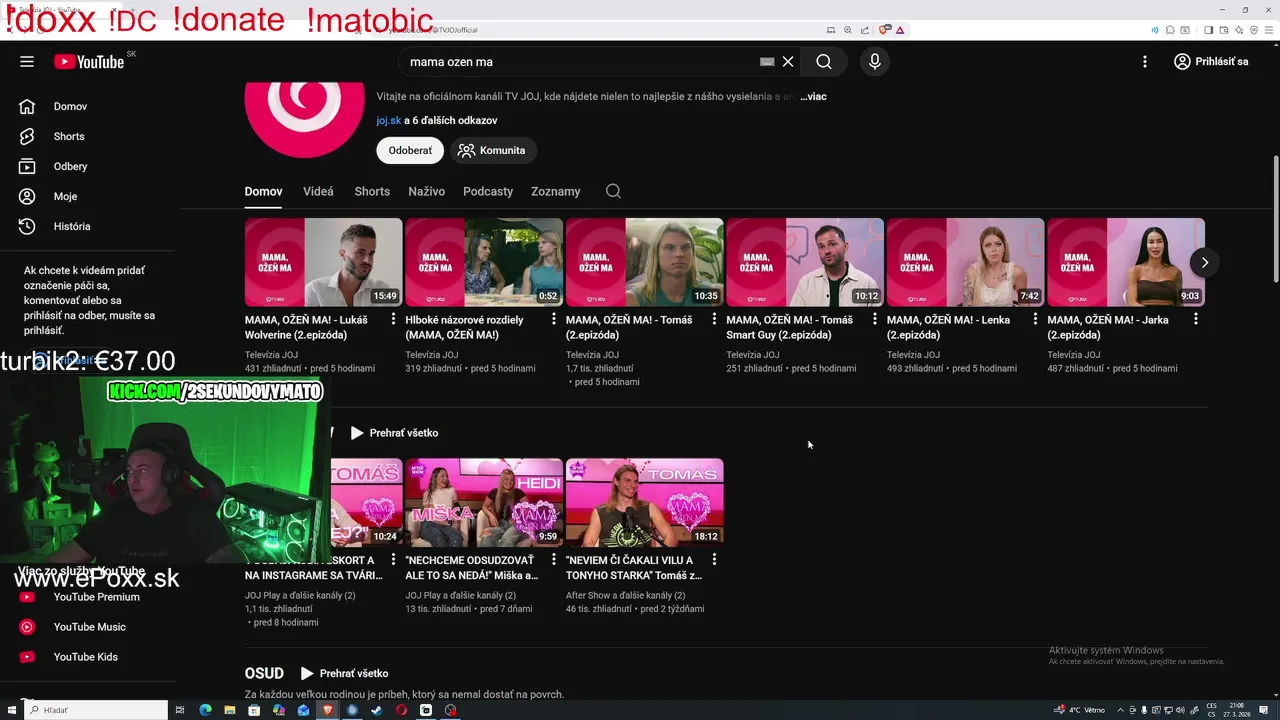
Task: Open Brave Shields lion icon
Action: (883, 30)
